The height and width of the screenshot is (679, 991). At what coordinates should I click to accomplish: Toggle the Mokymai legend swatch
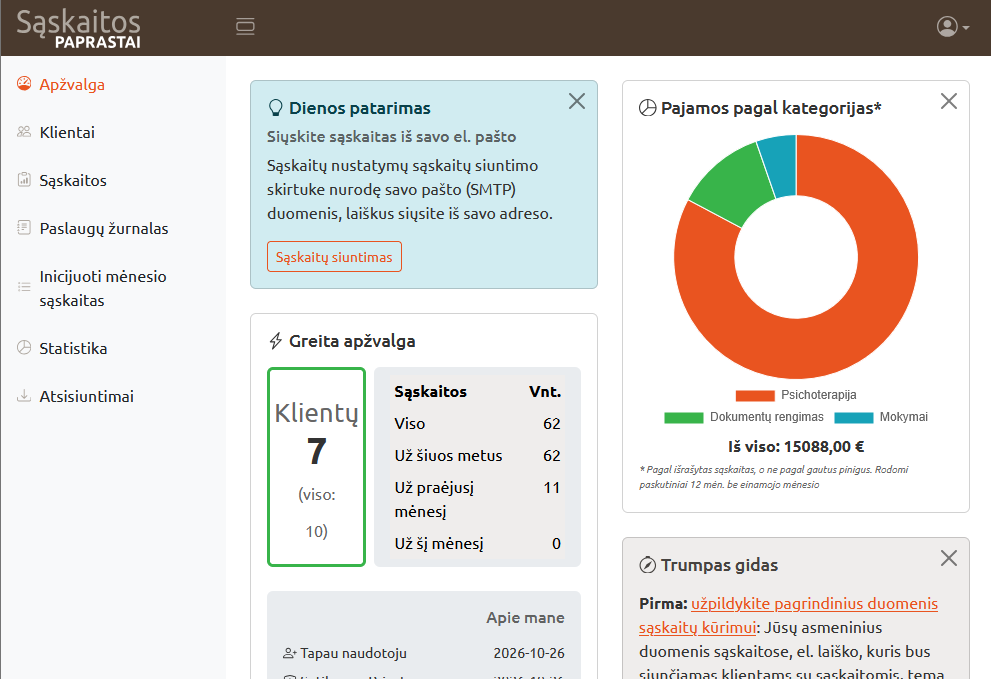coord(854,417)
